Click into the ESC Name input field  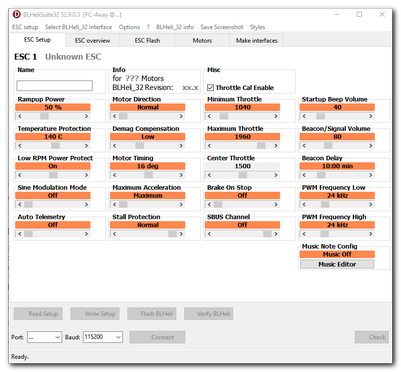coord(55,86)
